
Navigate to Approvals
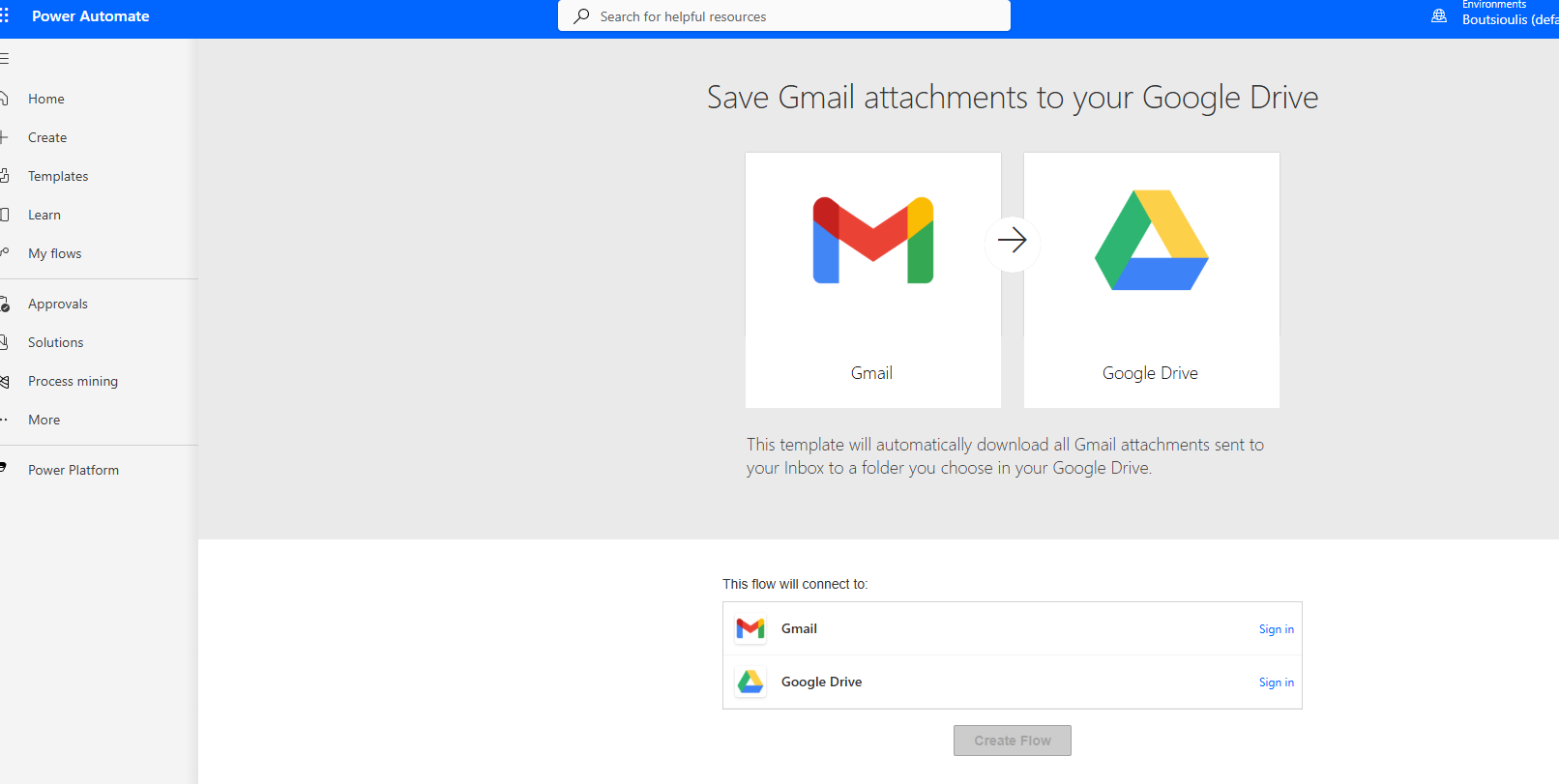click(x=58, y=304)
